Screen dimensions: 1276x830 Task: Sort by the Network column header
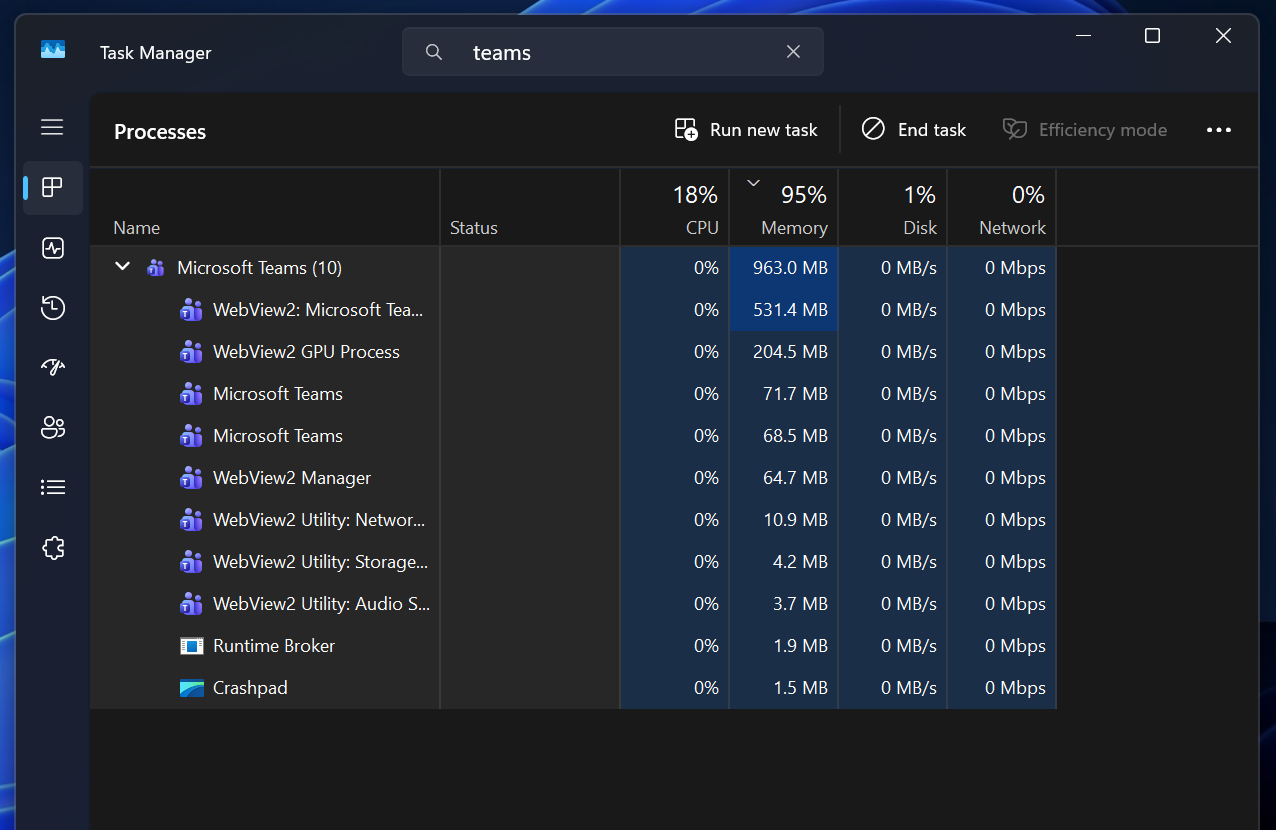click(x=1002, y=207)
